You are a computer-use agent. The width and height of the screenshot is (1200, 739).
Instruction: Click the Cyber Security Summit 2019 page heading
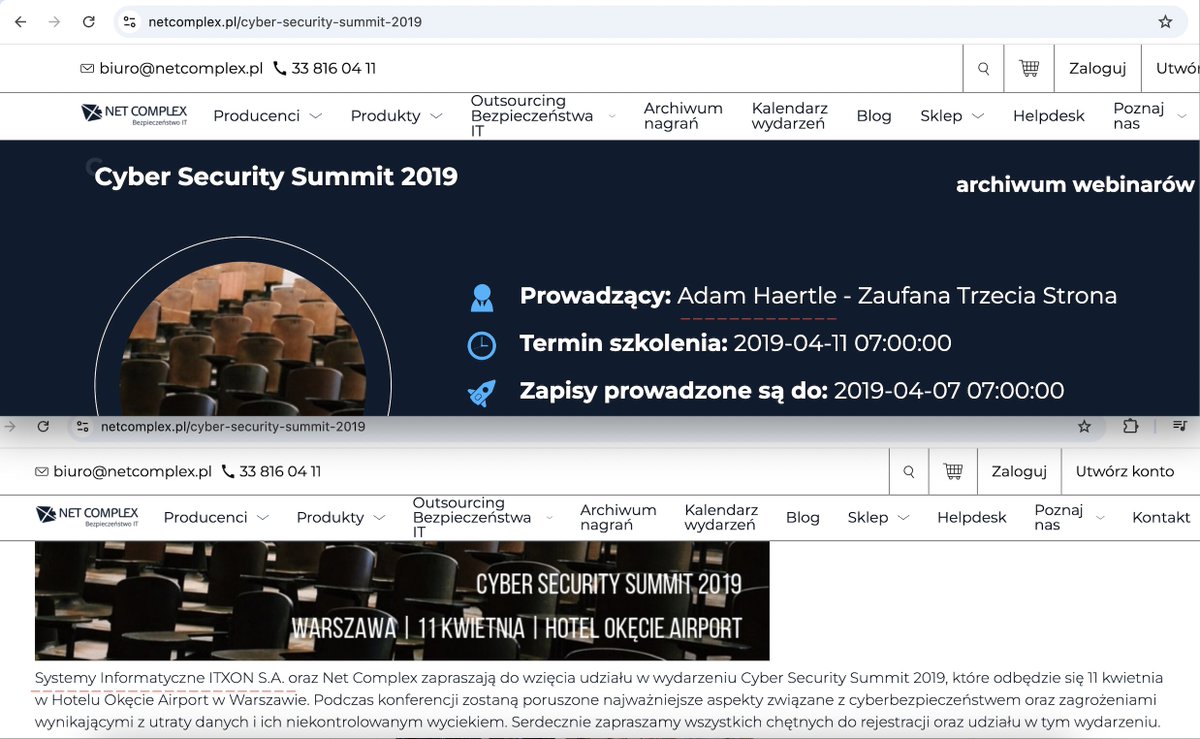276,177
